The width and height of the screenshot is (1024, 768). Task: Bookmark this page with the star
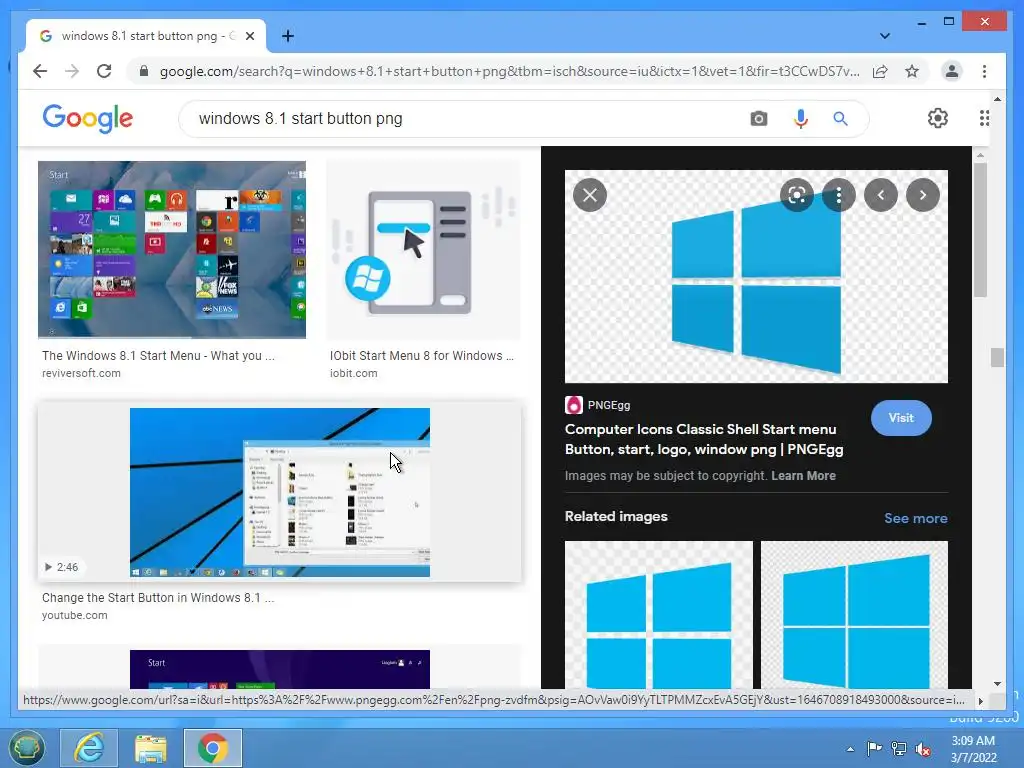[912, 71]
